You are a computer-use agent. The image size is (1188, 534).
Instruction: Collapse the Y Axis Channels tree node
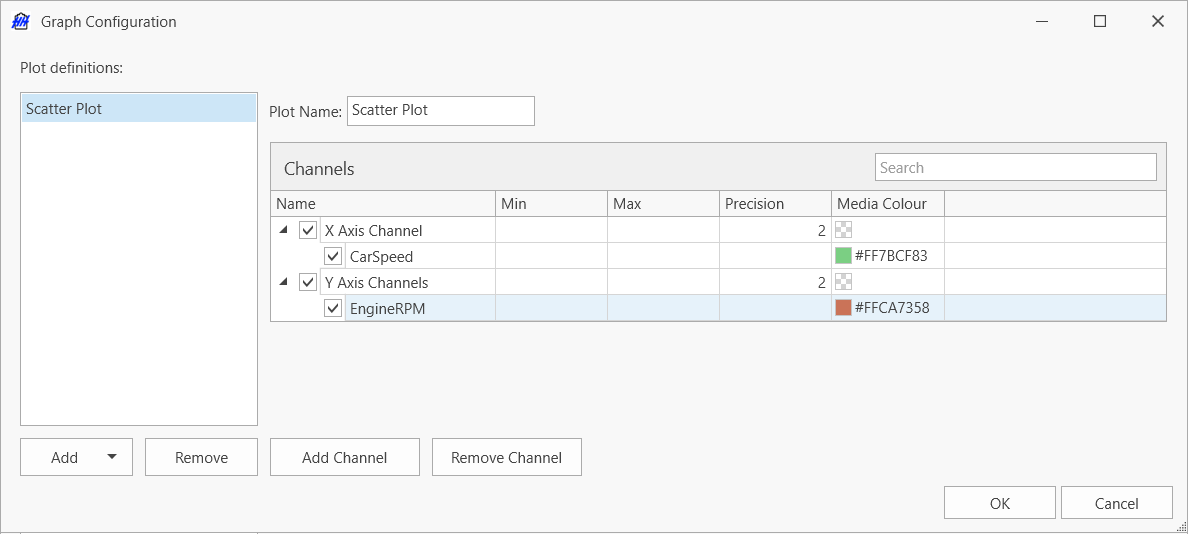284,282
